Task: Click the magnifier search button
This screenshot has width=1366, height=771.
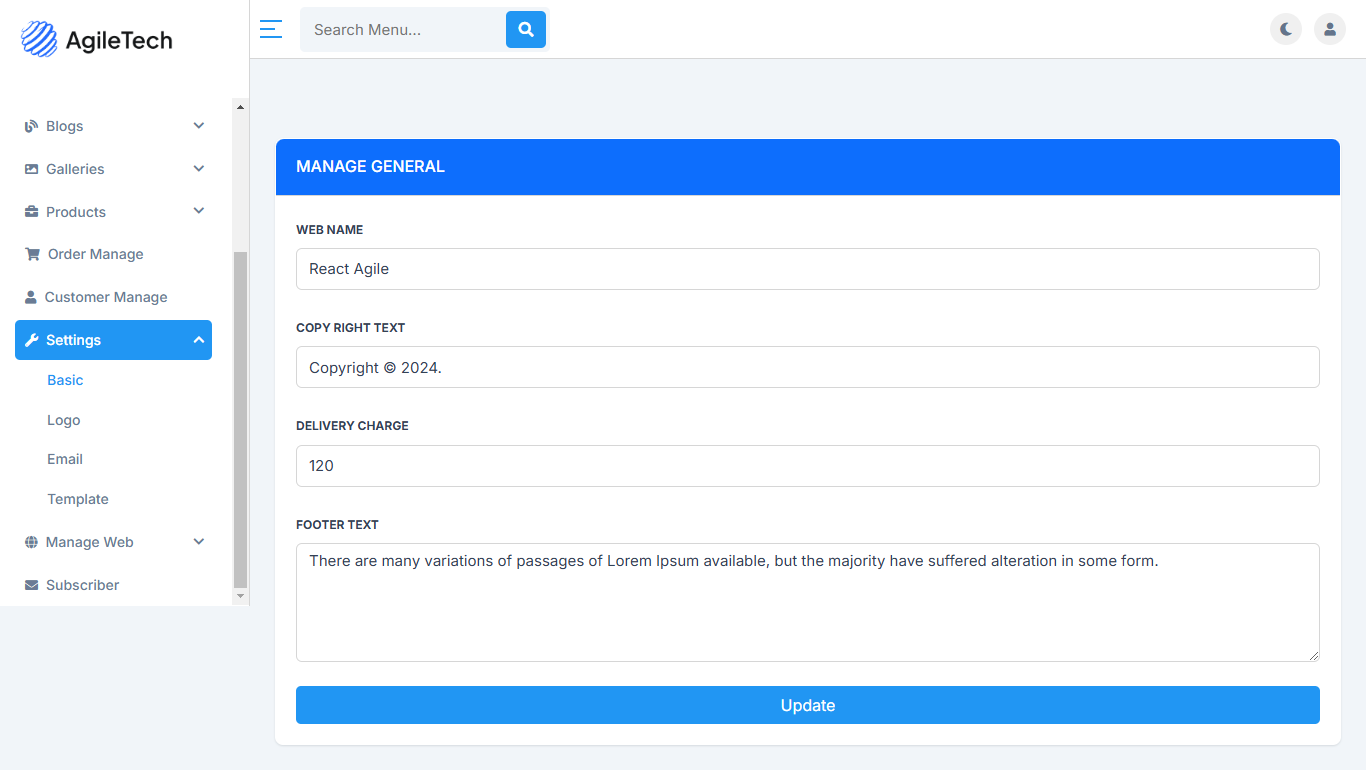Action: tap(526, 30)
